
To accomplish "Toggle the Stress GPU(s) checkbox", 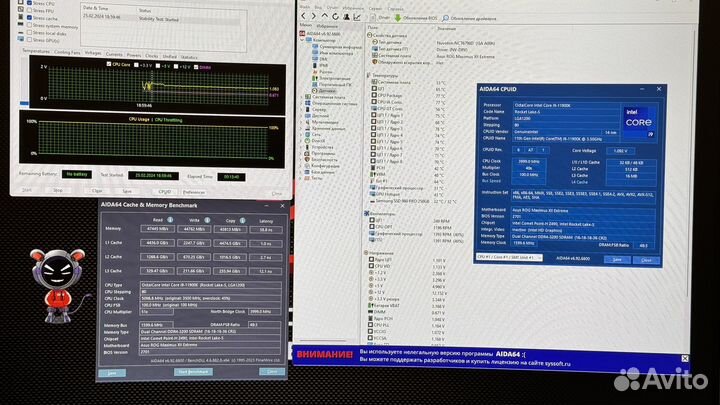I will point(29,40).
